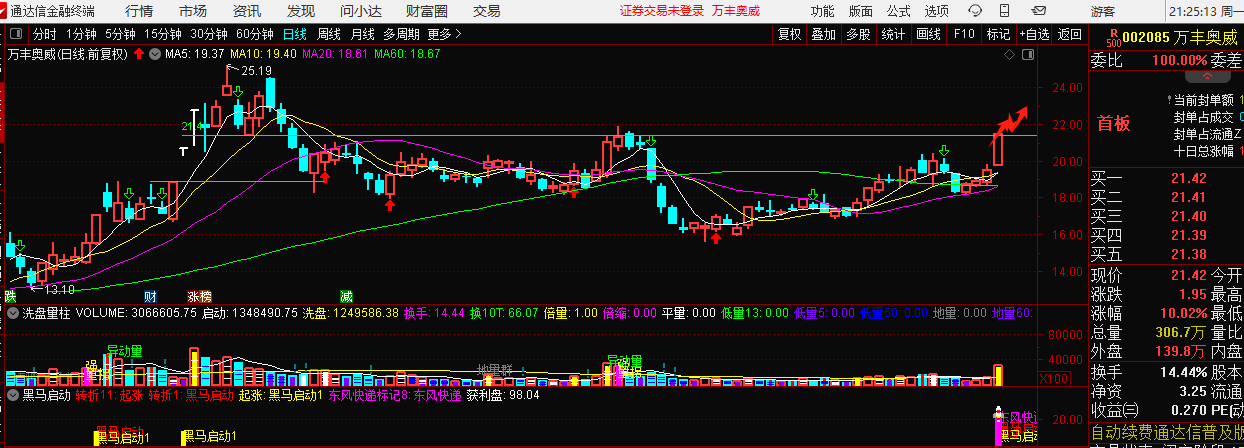Click the 返回 back button

tap(1069, 33)
